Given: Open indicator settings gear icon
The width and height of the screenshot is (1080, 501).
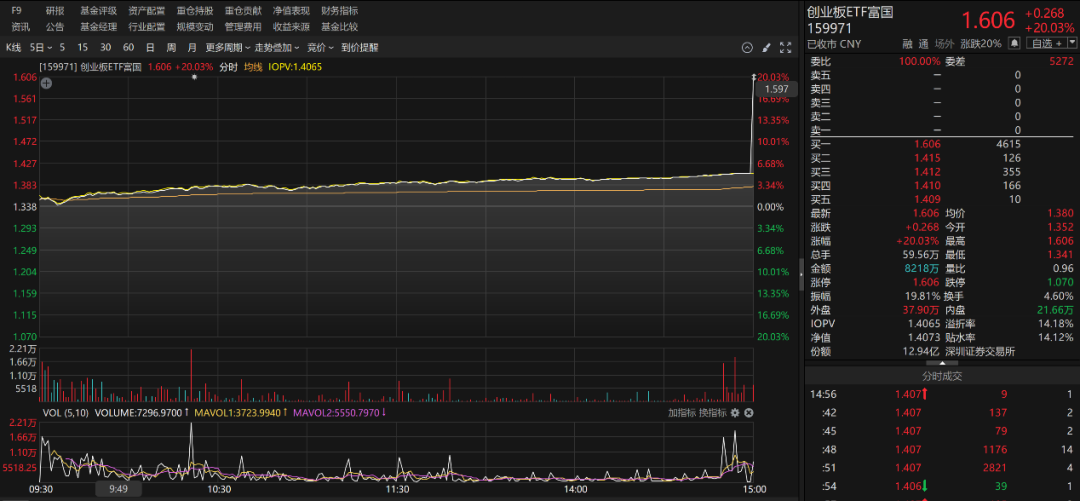Looking at the screenshot, I should click(735, 413).
